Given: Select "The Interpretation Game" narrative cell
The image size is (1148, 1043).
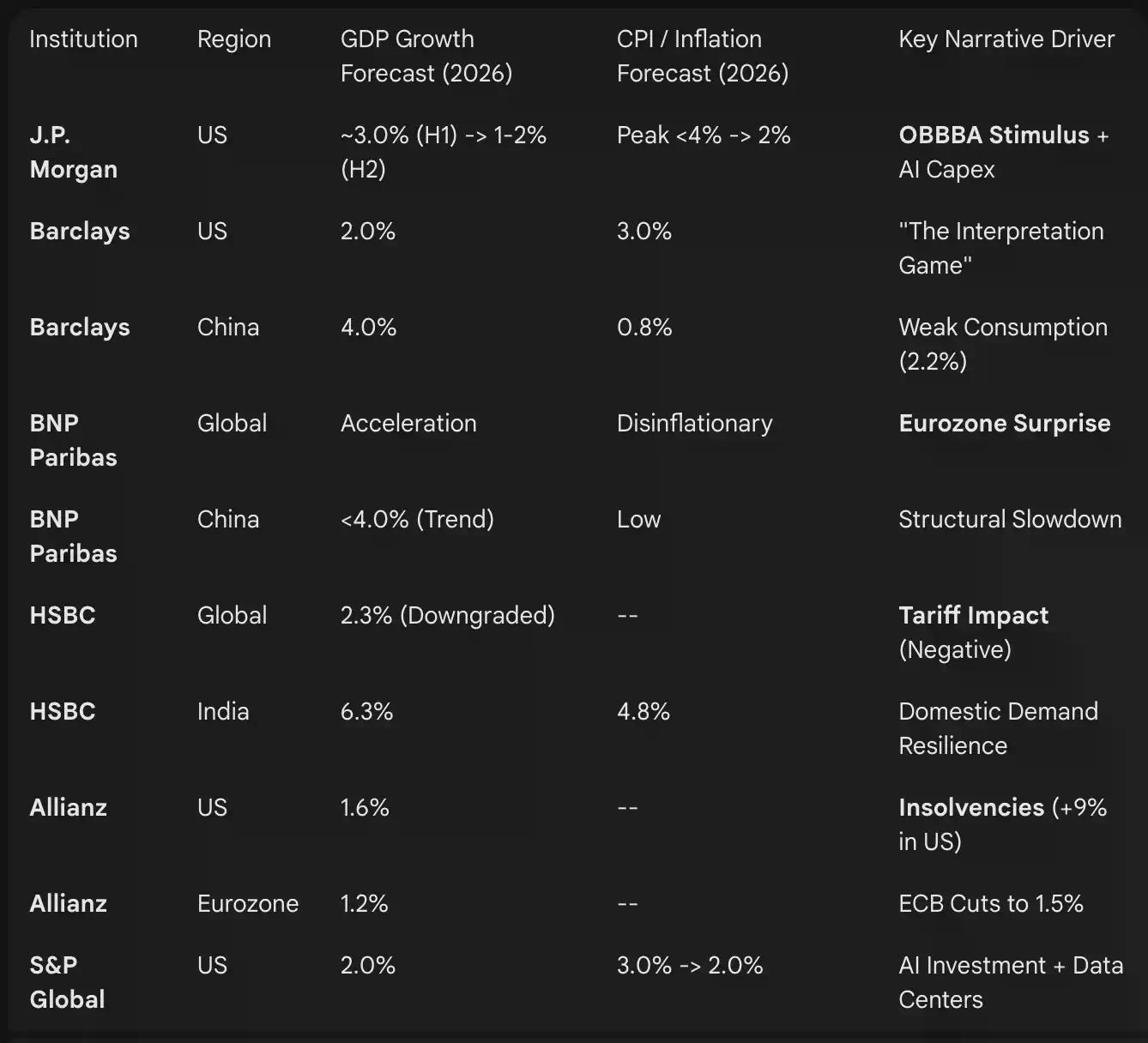Looking at the screenshot, I should point(1000,248).
